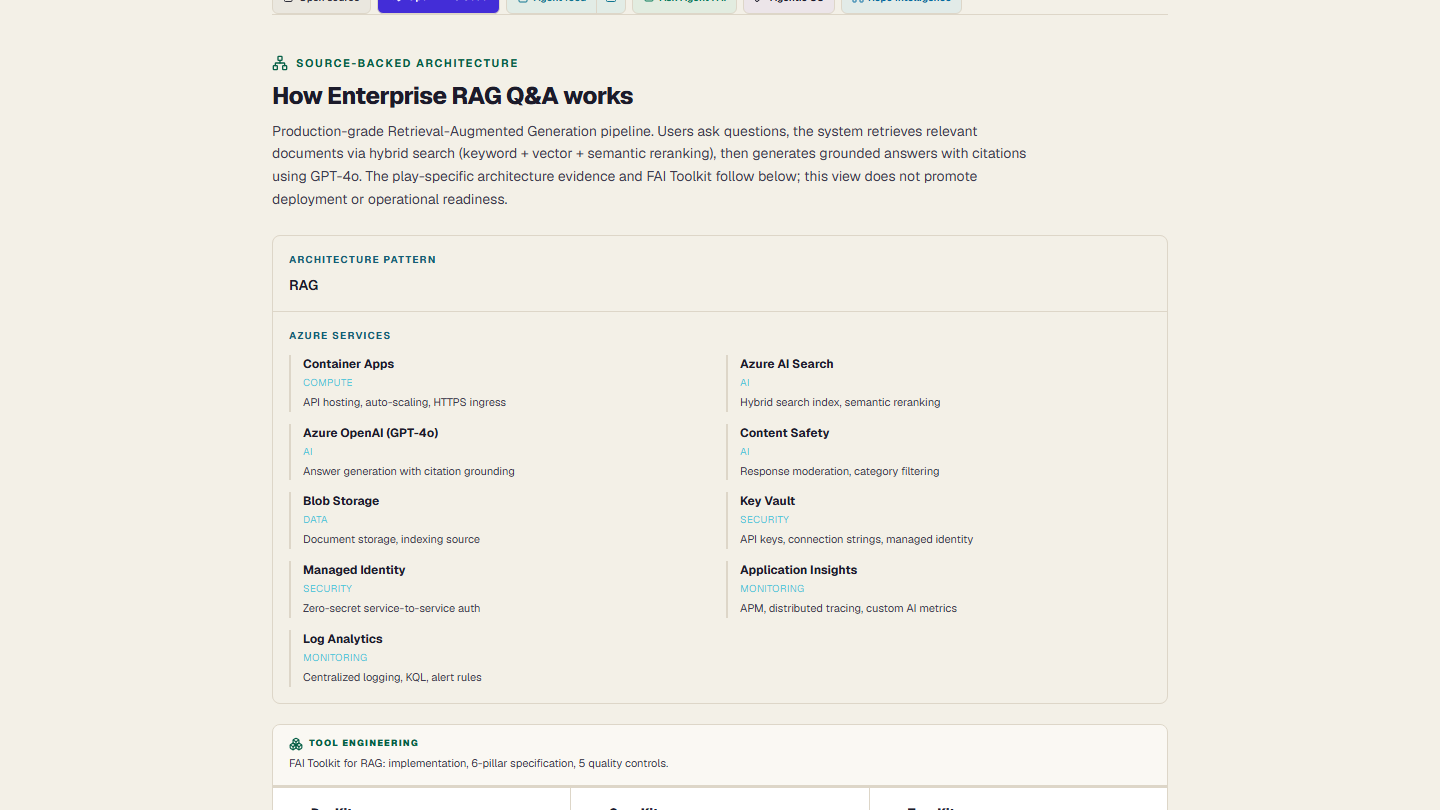Click the 'AI' tag under Content Safety
Screen dimensions: 1440x810
tap(745, 452)
